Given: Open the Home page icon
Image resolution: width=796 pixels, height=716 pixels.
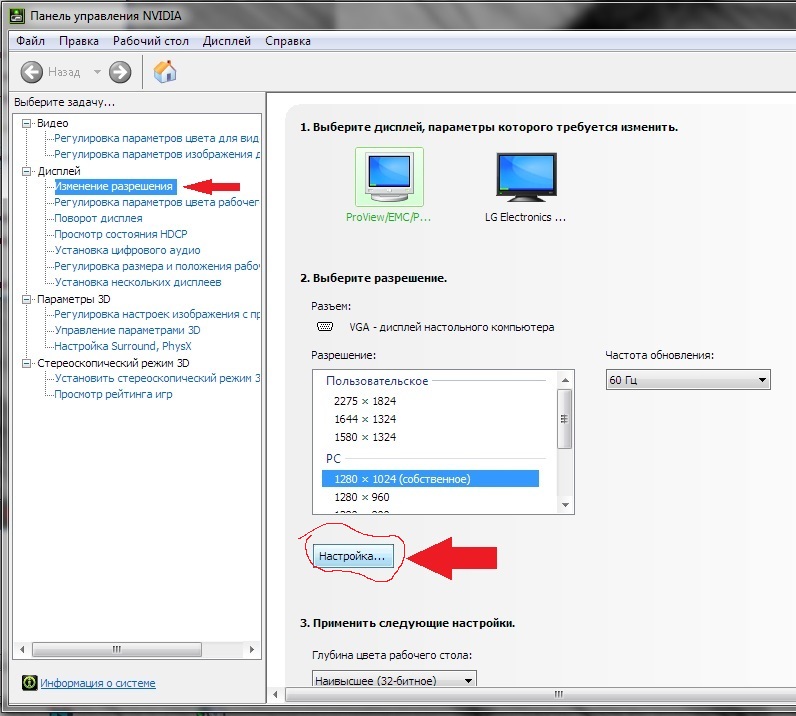Looking at the screenshot, I should tap(165, 72).
